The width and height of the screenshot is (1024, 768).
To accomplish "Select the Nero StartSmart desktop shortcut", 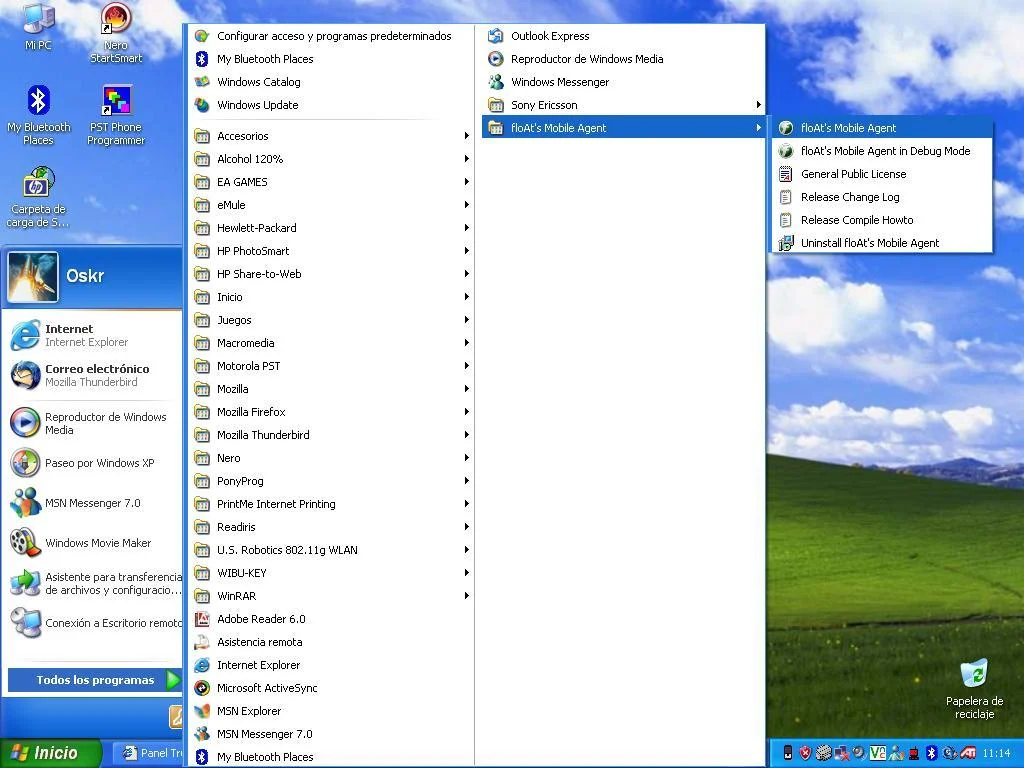I will click(116, 33).
